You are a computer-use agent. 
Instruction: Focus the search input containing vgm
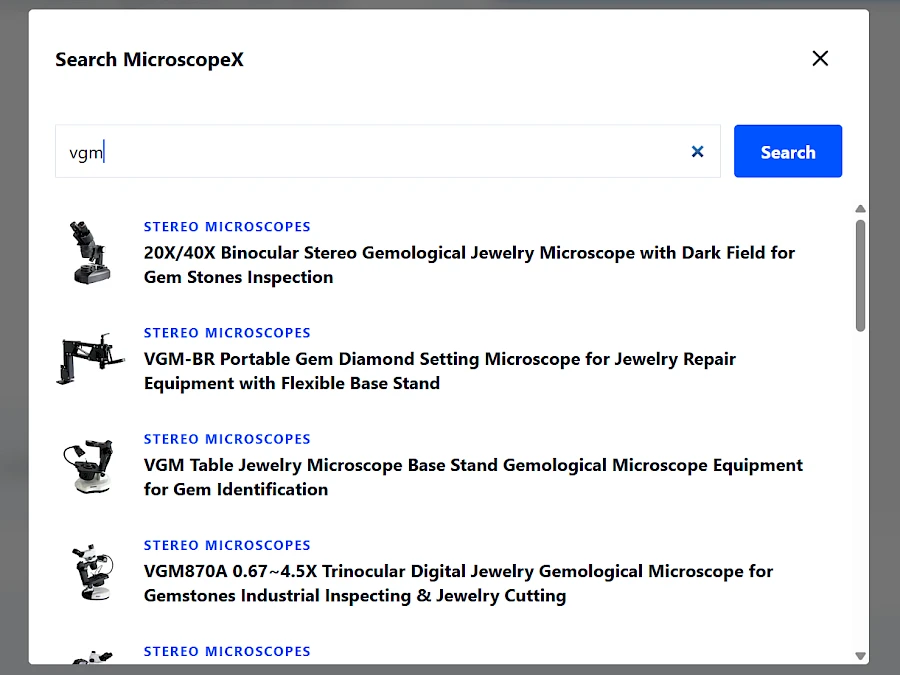pyautogui.click(x=387, y=151)
